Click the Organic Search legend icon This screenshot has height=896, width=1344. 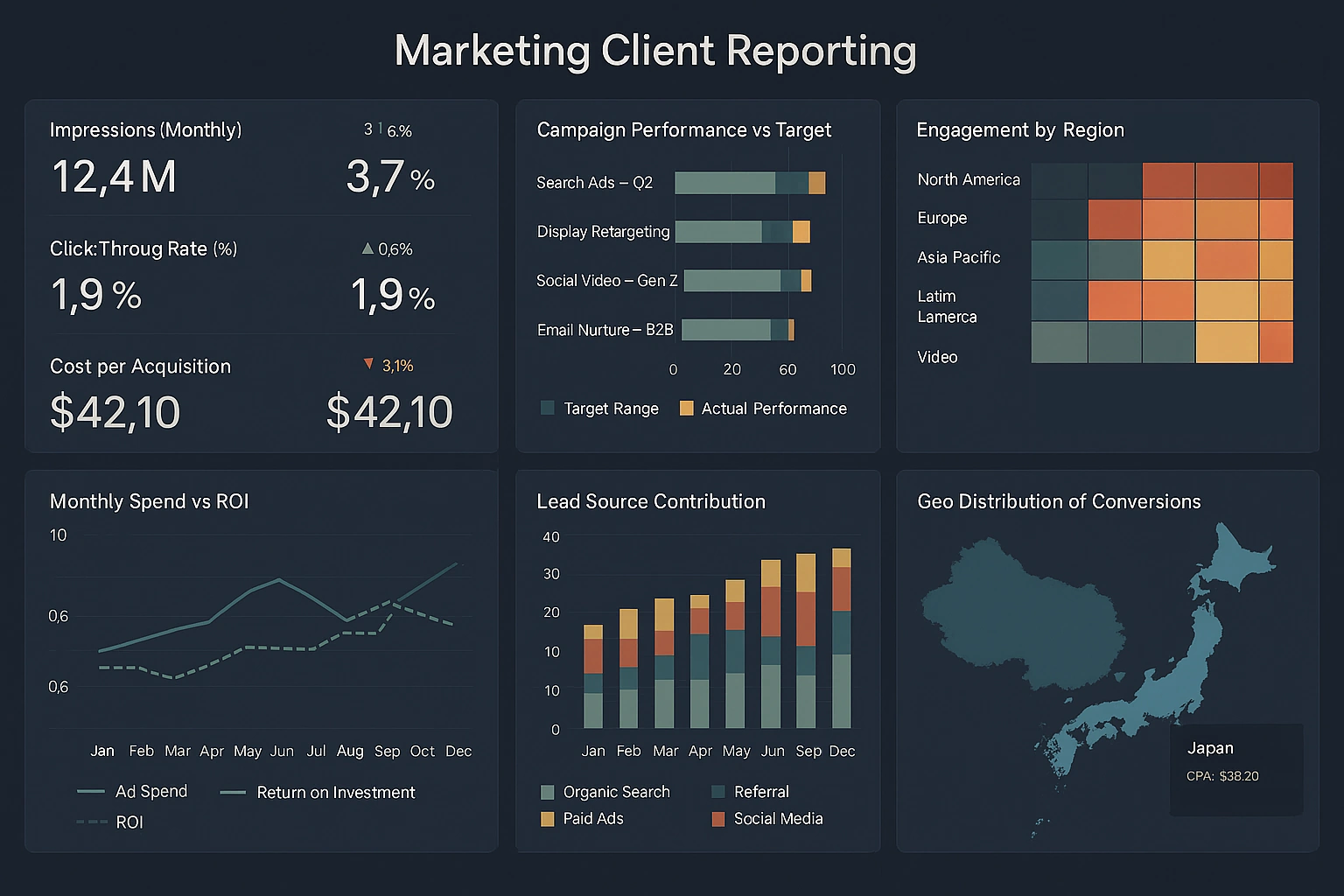click(x=547, y=791)
